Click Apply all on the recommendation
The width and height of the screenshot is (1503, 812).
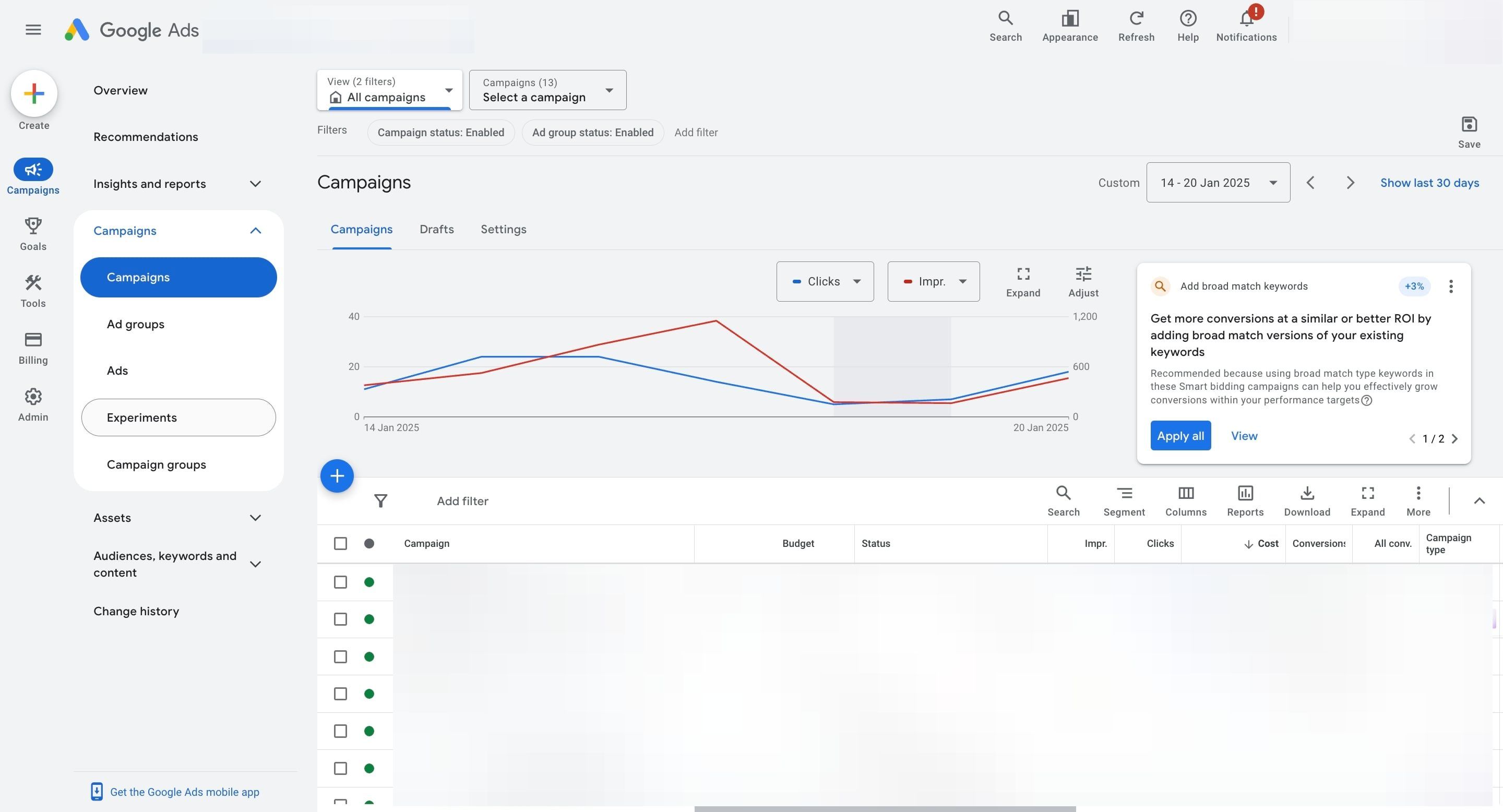click(1180, 436)
